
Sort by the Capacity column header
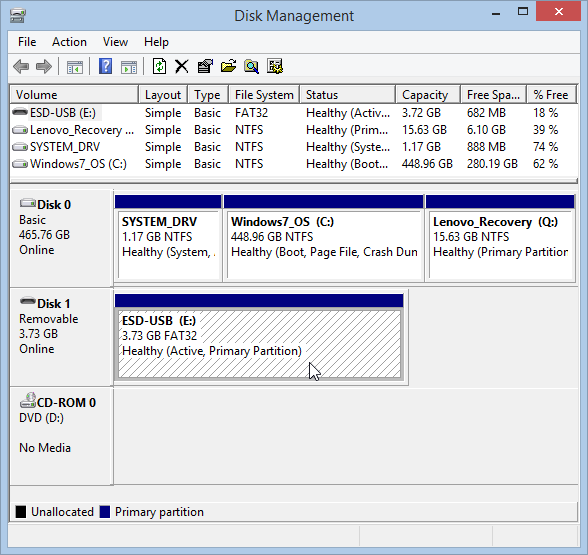pos(428,94)
